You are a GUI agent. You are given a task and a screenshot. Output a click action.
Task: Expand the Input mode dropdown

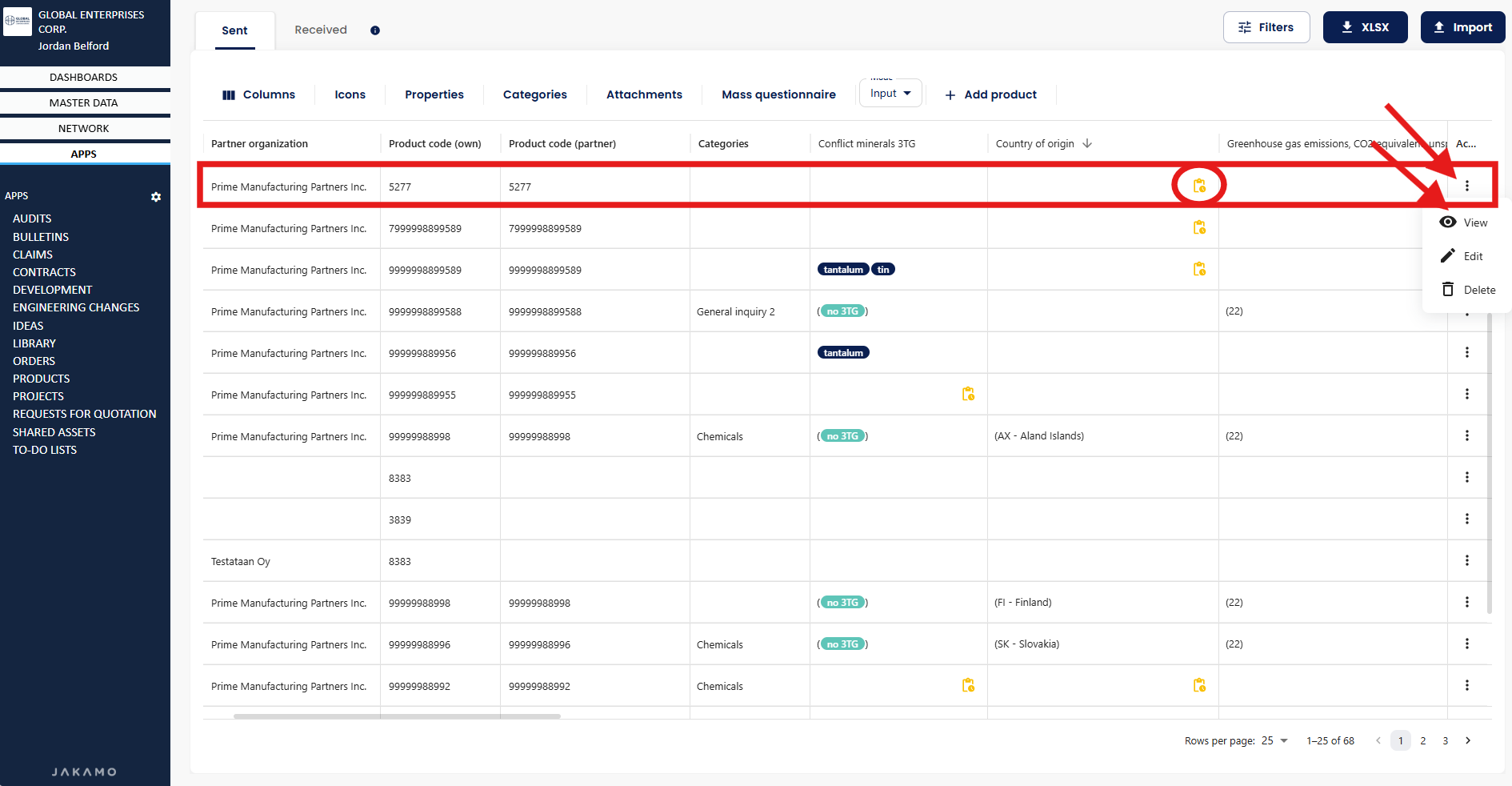pos(890,94)
